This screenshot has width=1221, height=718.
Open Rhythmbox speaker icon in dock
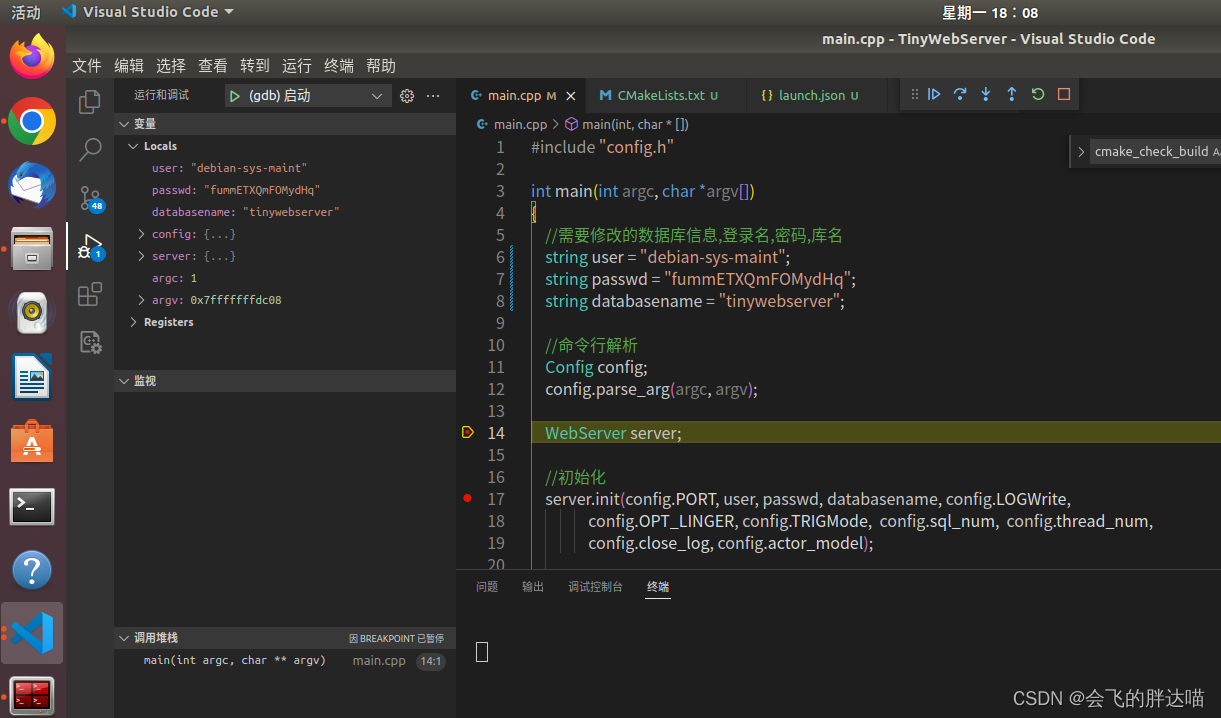(x=32, y=313)
